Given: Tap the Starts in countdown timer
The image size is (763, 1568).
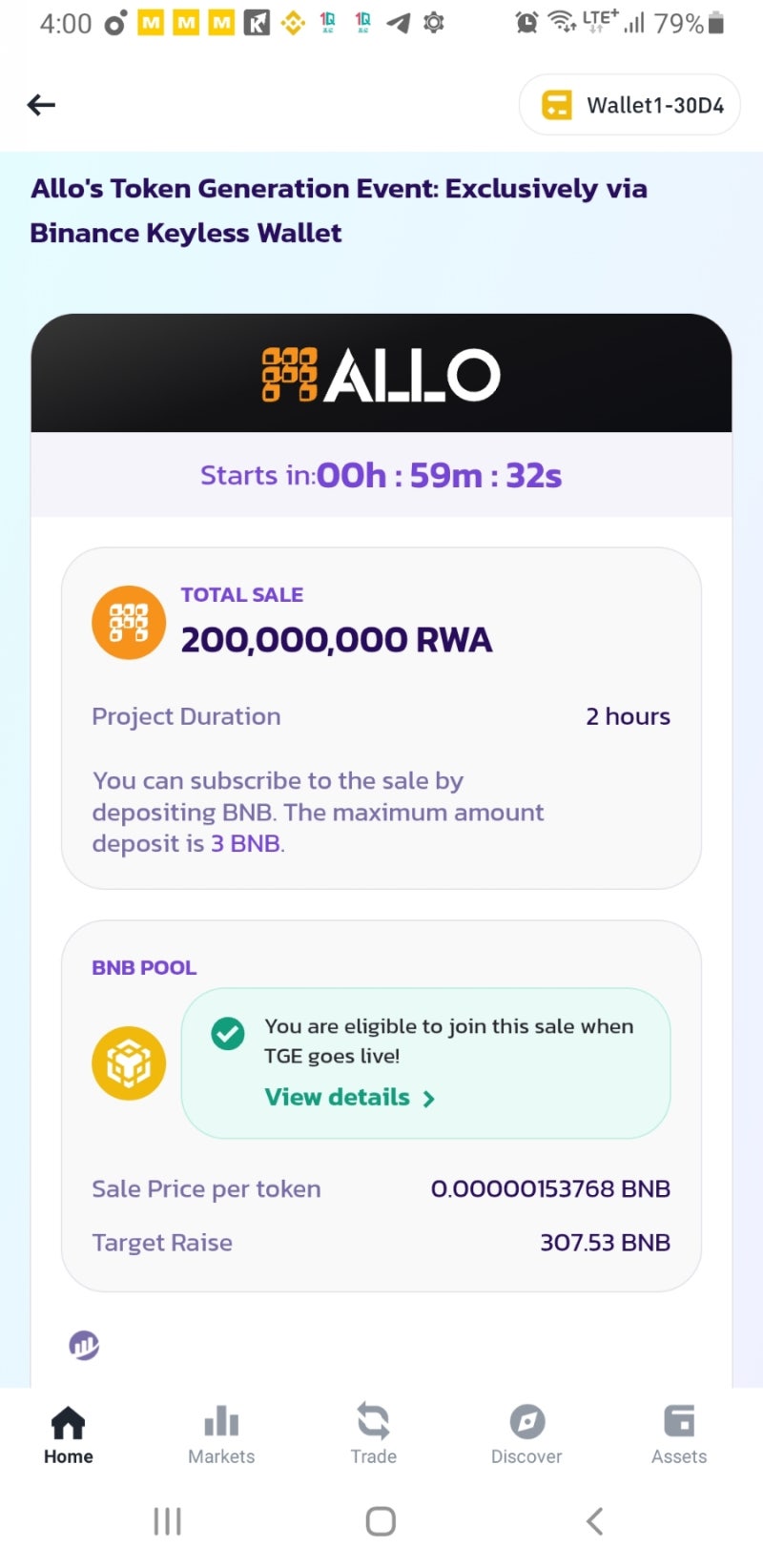Looking at the screenshot, I should (381, 475).
